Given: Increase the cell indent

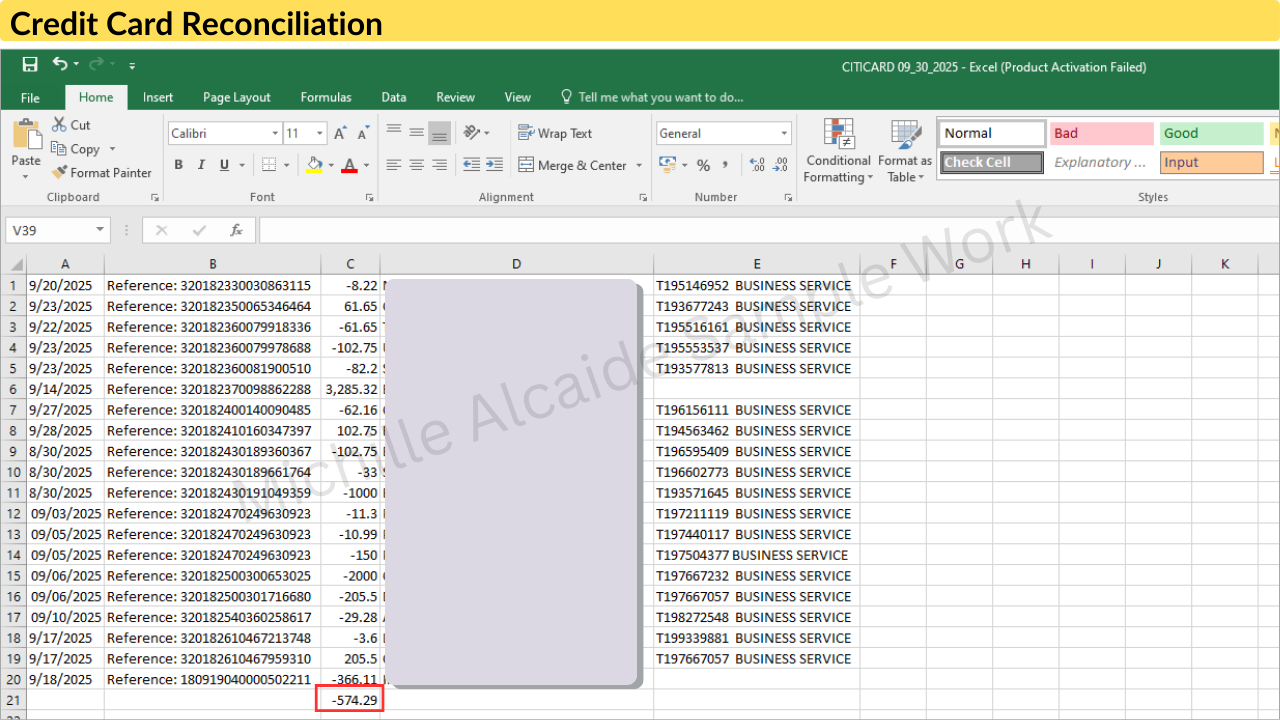Looking at the screenshot, I should pyautogui.click(x=495, y=165).
